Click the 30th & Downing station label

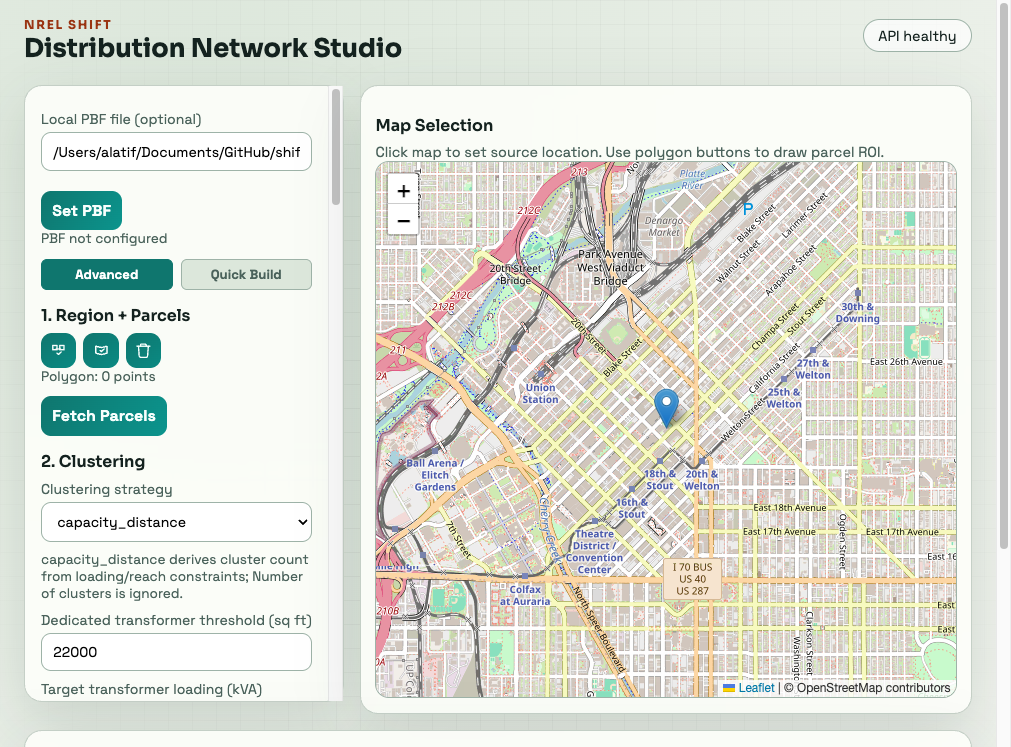858,313
